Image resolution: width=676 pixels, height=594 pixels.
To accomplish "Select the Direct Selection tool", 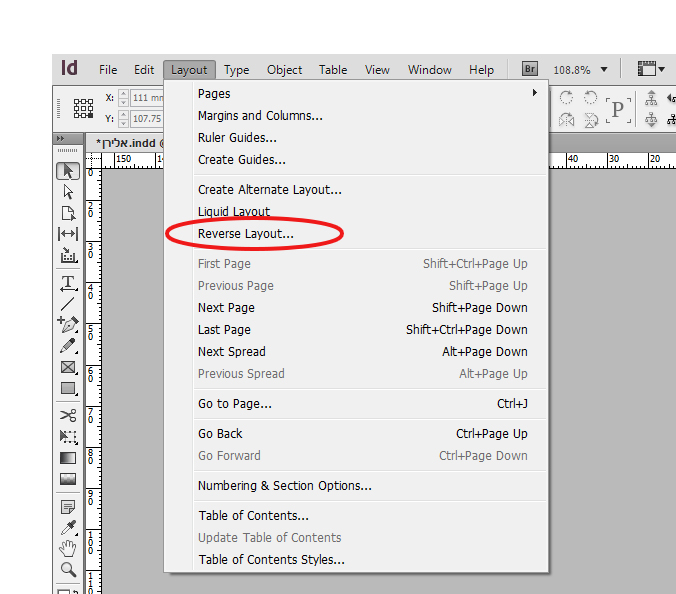I will point(68,192).
